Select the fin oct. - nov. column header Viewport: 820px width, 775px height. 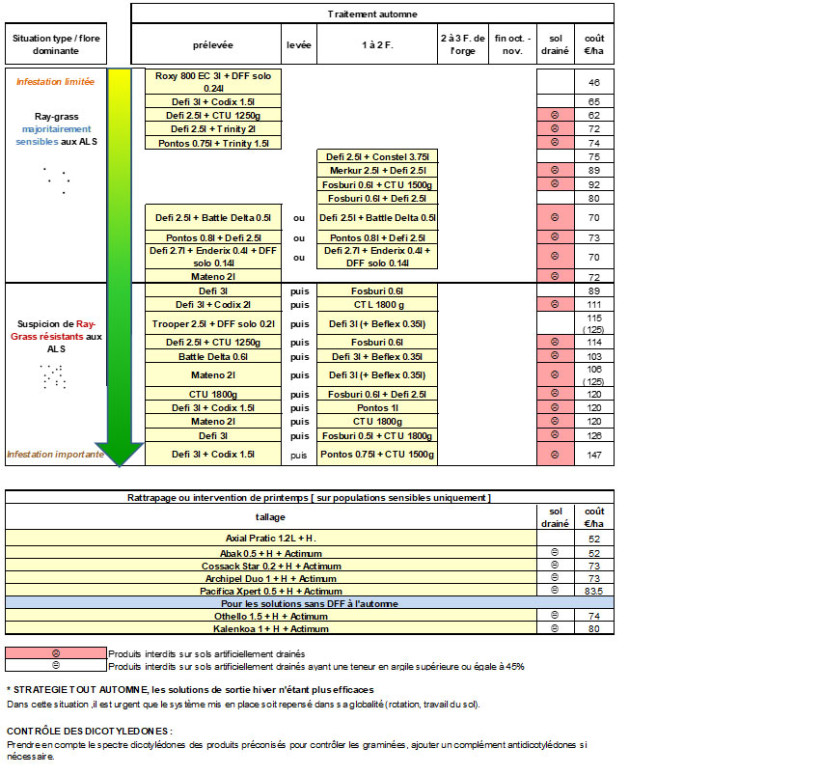(510, 42)
